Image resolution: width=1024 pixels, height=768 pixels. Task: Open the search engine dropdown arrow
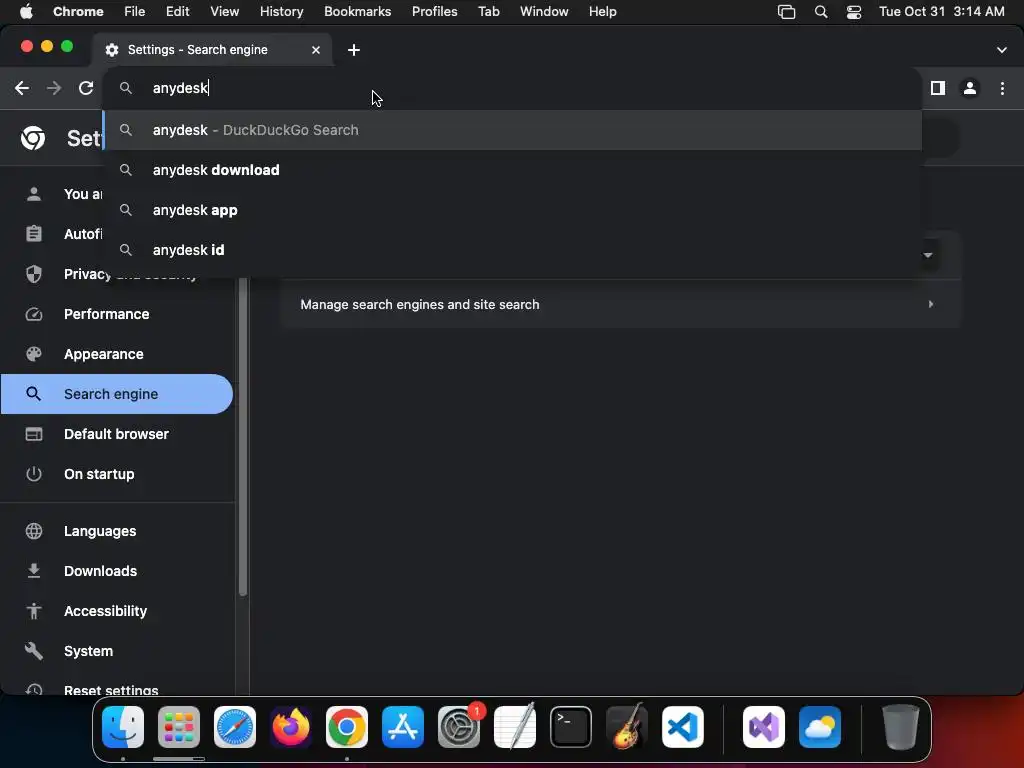928,255
